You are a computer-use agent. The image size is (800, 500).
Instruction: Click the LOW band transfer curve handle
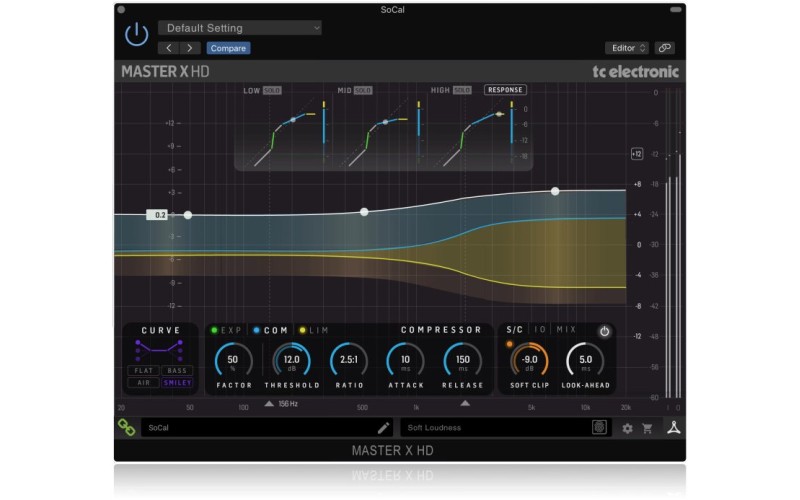coord(293,120)
